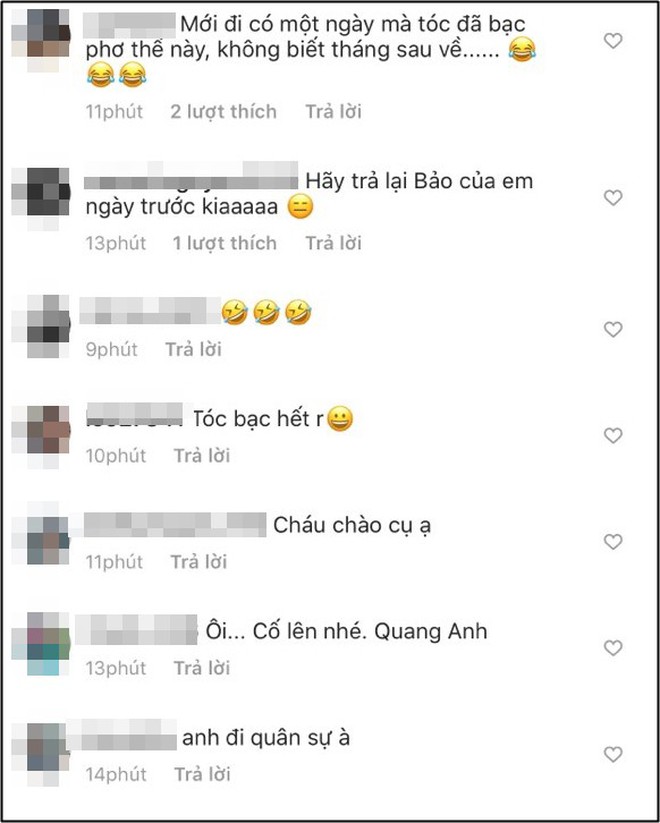Tap heart beside the three laughing emojis comment
This screenshot has width=660, height=823.
(x=613, y=329)
